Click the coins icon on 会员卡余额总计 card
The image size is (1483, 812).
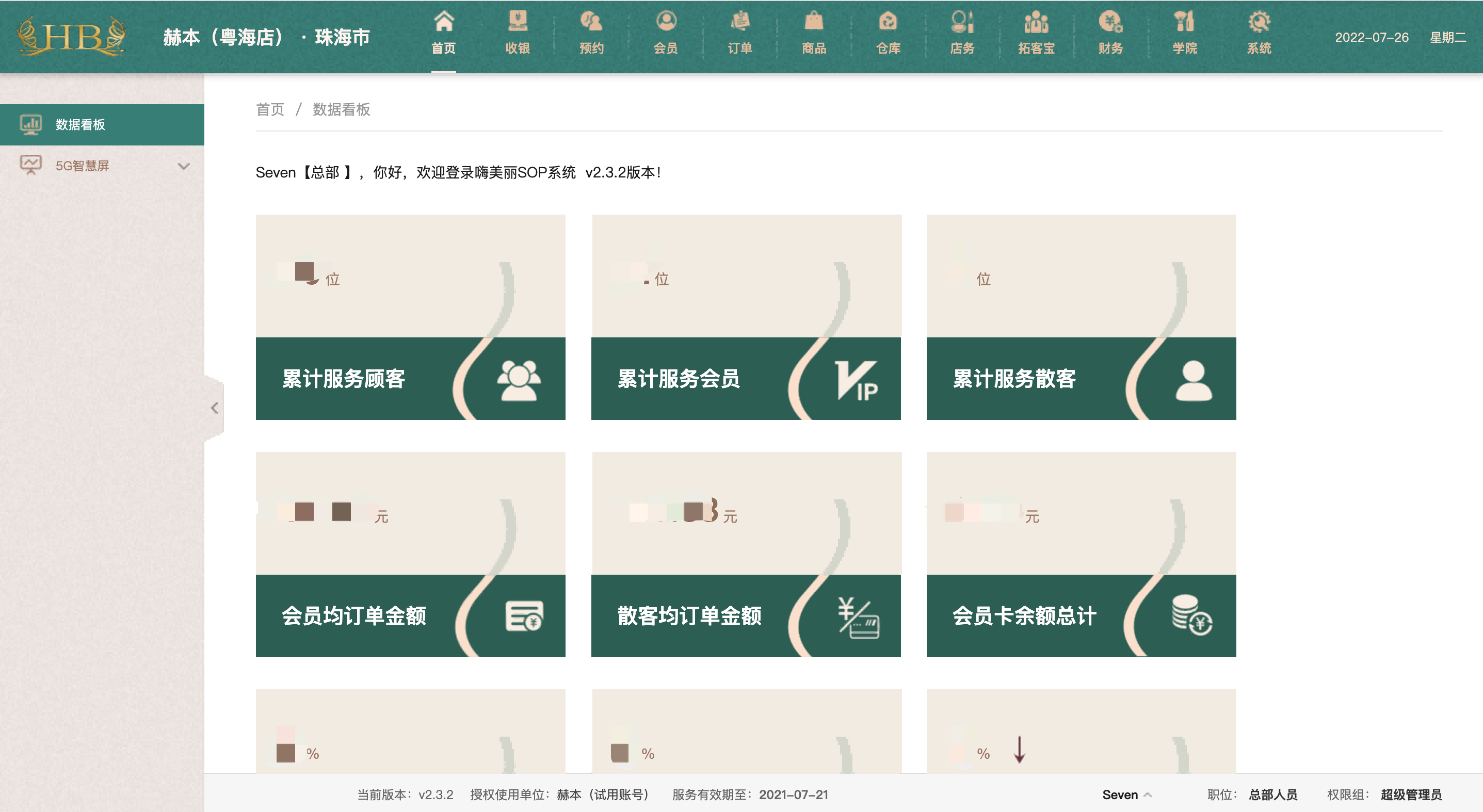pos(1191,614)
